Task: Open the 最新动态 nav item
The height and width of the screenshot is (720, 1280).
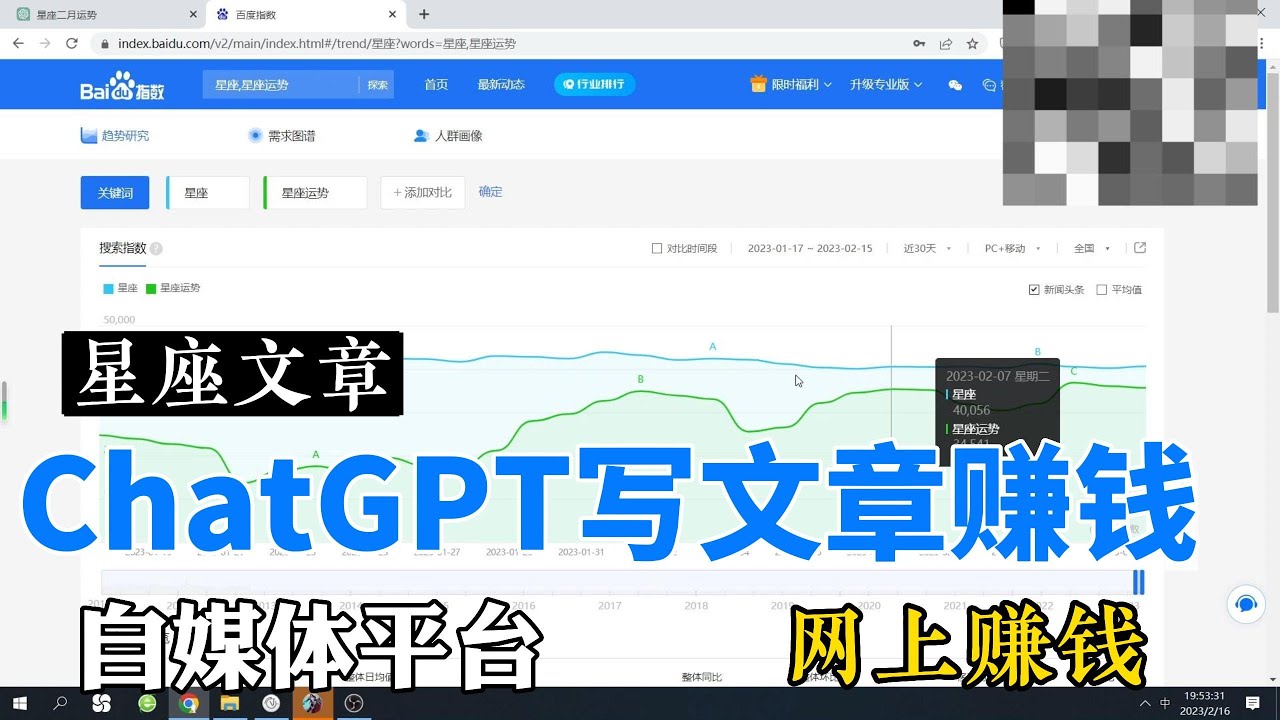Action: 501,85
